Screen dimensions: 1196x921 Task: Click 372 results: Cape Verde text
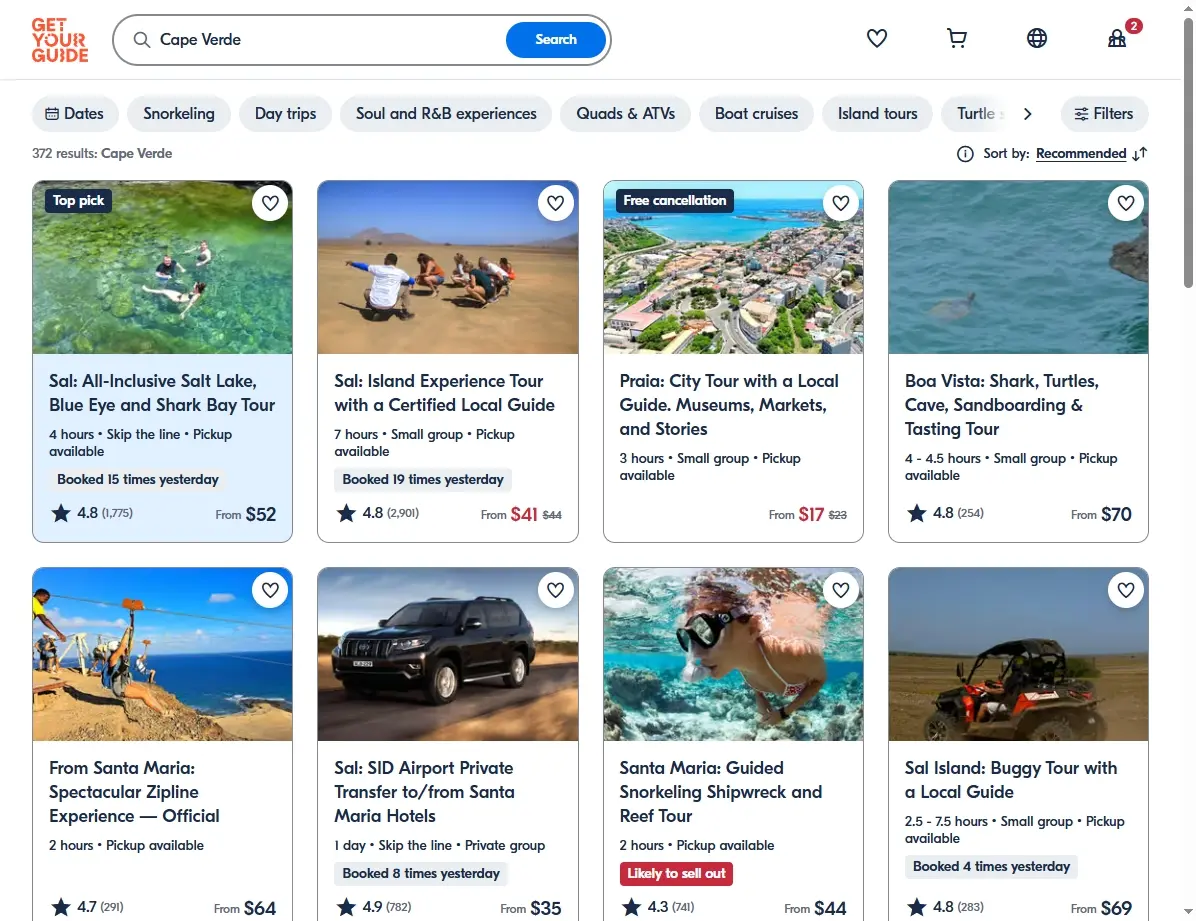(x=102, y=153)
